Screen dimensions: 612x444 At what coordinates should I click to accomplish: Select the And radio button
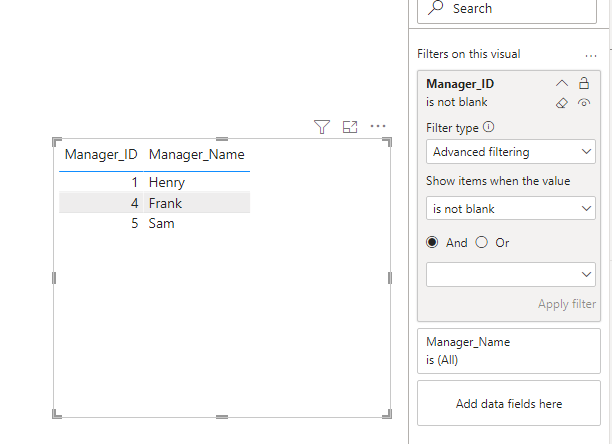pos(432,242)
